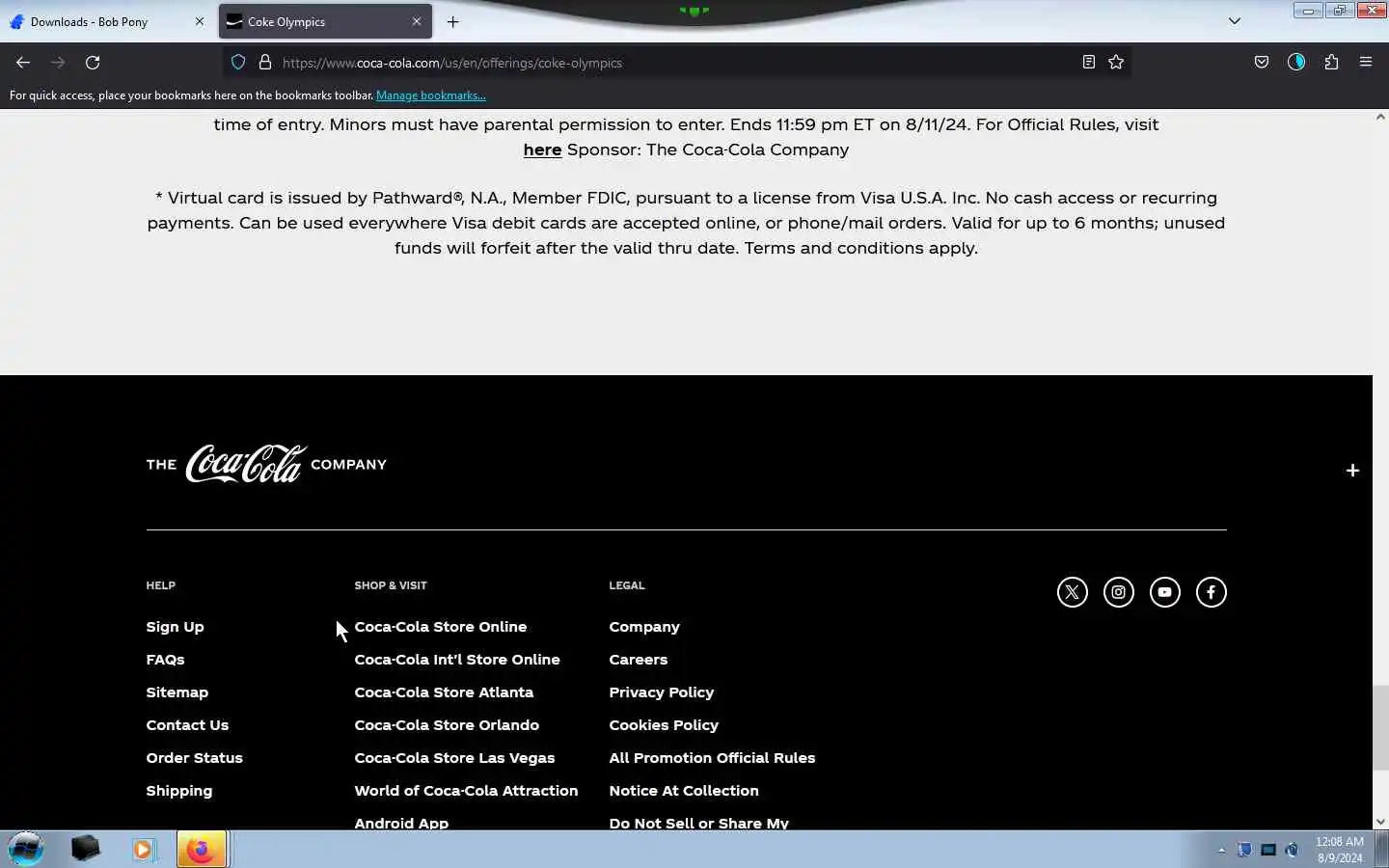Toggle reader view icon in address bar

click(1088, 63)
